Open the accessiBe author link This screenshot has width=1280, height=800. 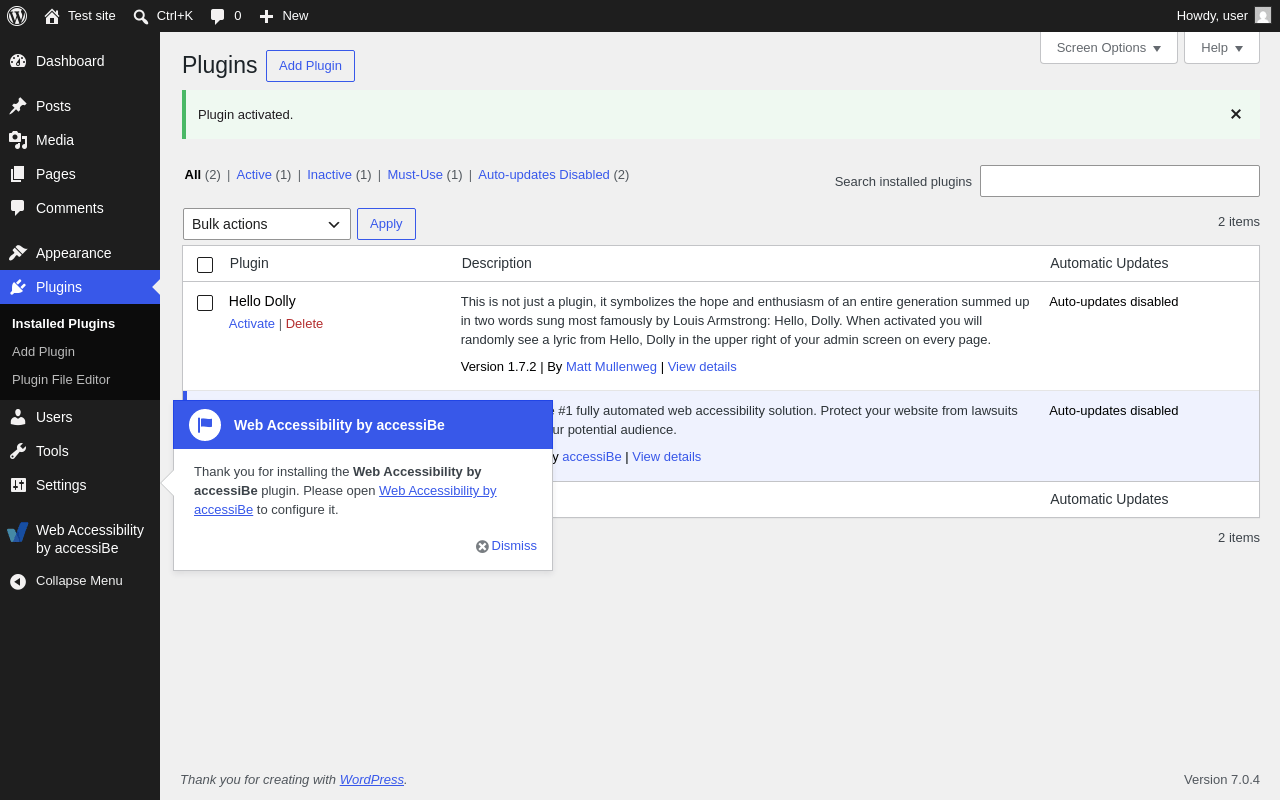click(x=592, y=456)
